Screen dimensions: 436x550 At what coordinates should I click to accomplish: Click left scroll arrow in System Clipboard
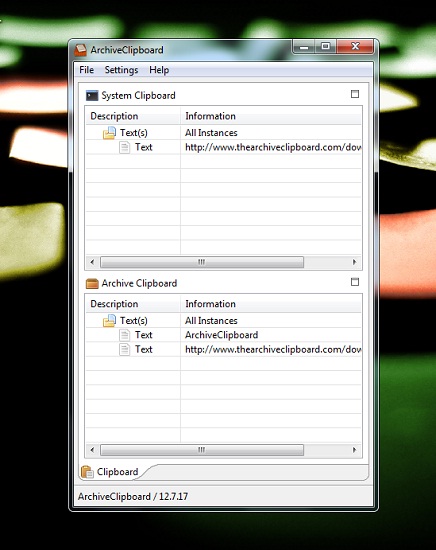tap(92, 262)
